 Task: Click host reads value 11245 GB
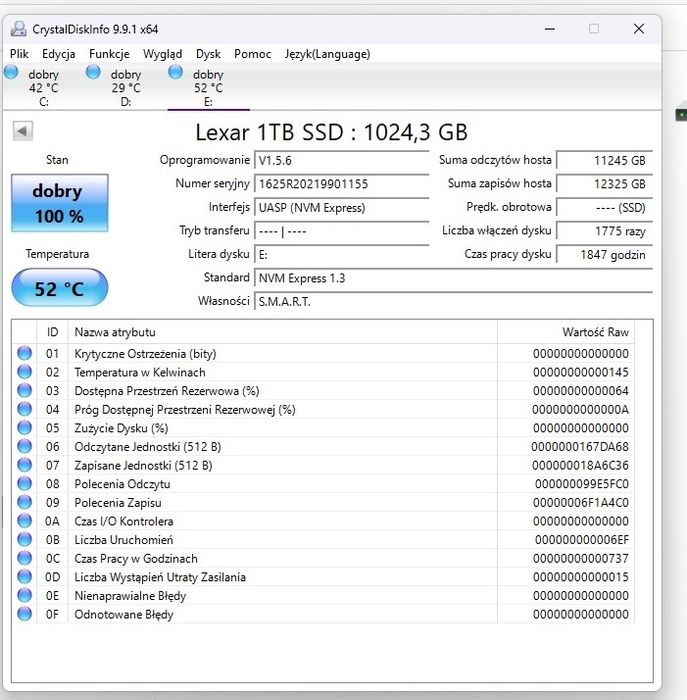coord(604,160)
